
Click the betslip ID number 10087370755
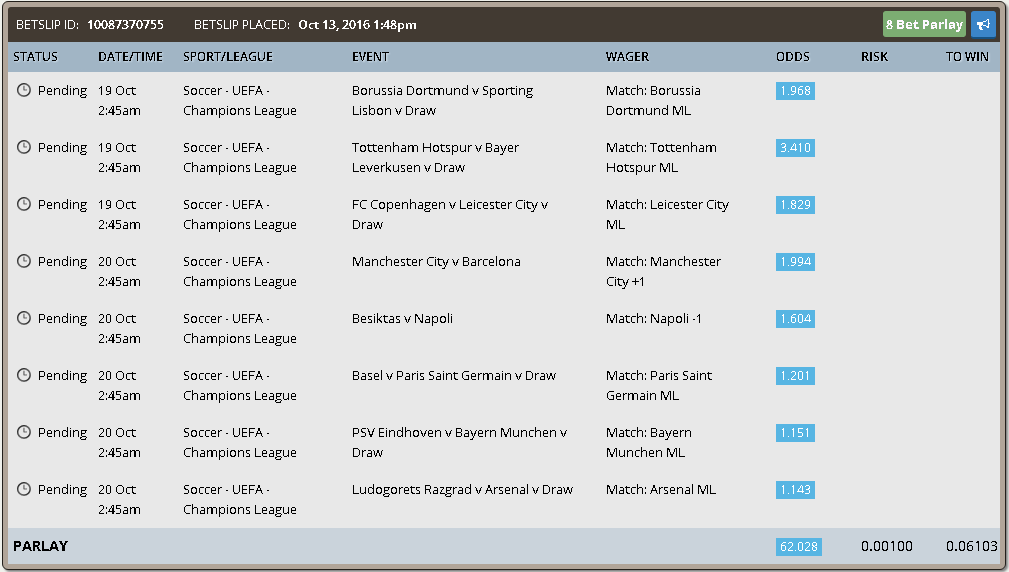(125, 24)
